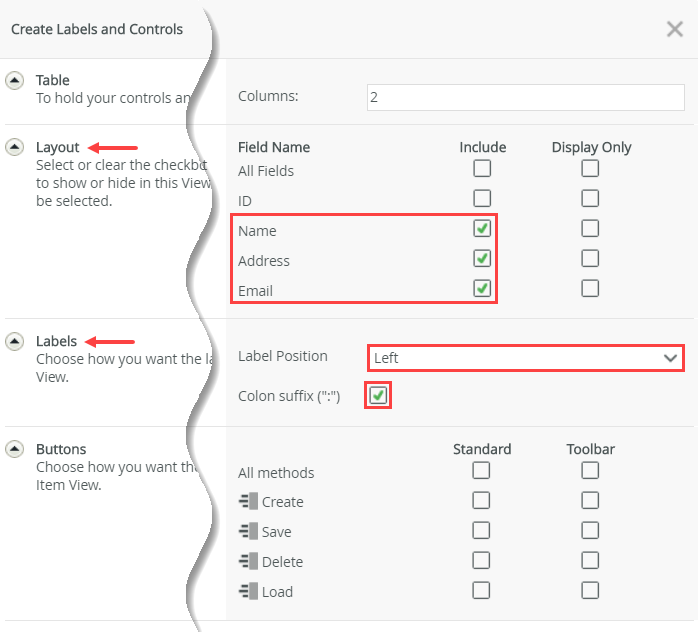Check Toolbar for the Save method

pos(590,530)
